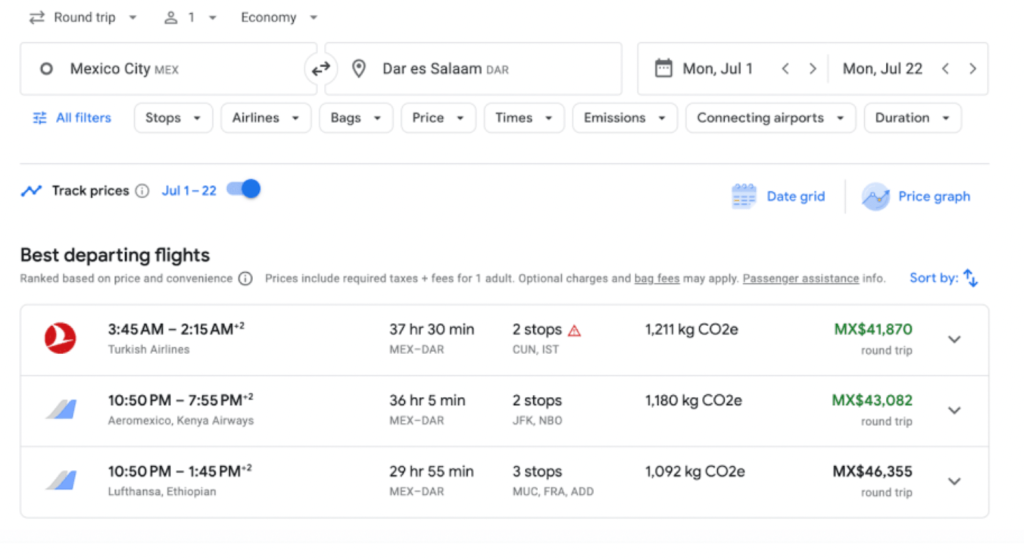Open the Stops filter
1024x559 pixels.
(173, 118)
